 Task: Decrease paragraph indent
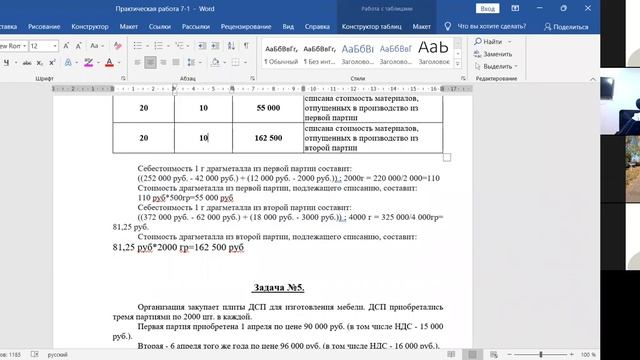[x=202, y=46]
